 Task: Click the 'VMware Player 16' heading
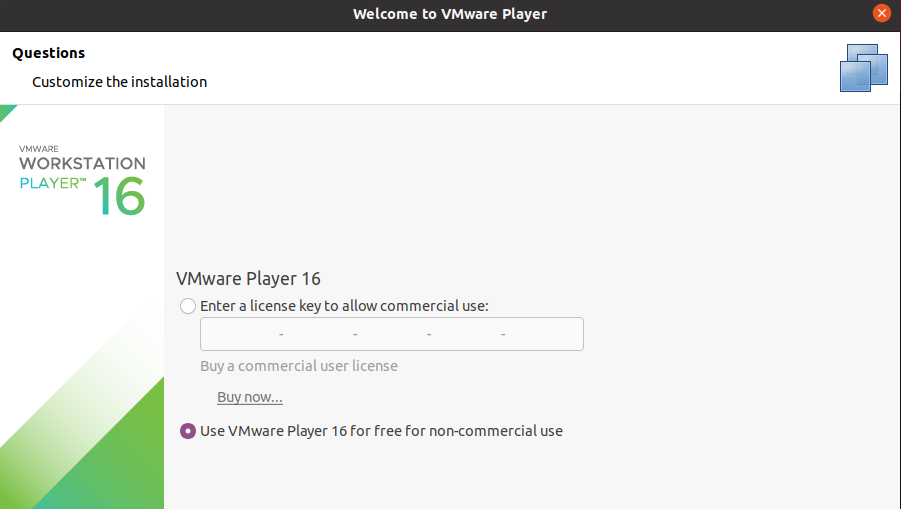[248, 279]
